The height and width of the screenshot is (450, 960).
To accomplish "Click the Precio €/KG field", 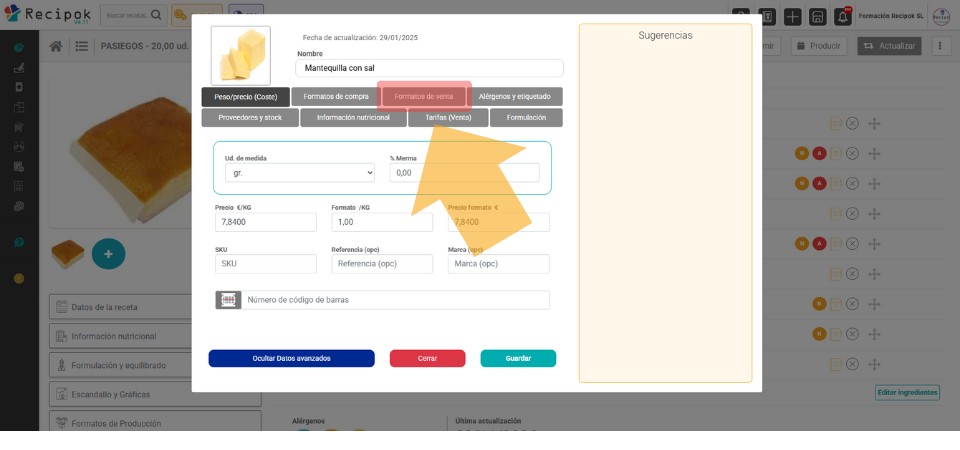I will click(266, 222).
